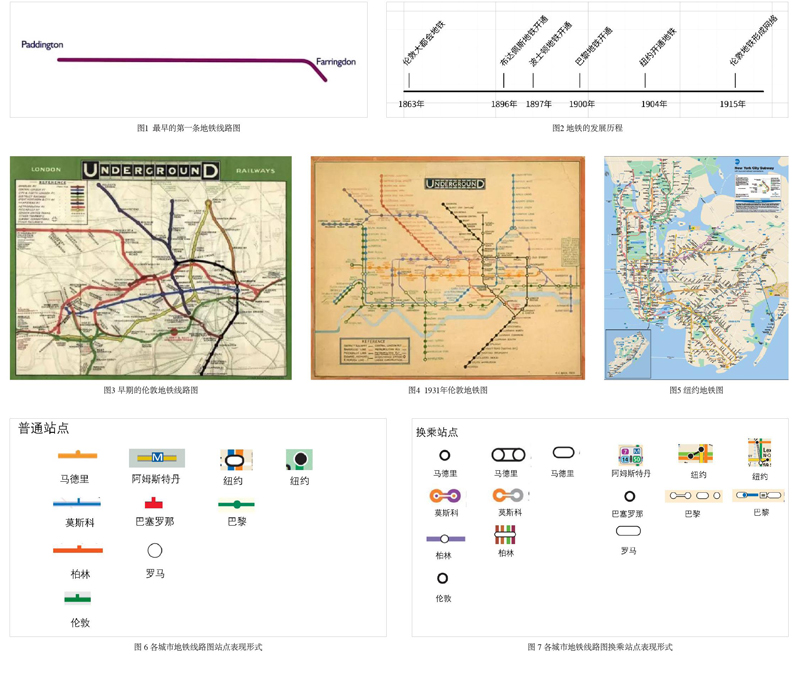Image resolution: width=800 pixels, height=673 pixels.
Task: Select the caption 图1 最早的第一条地铁线路图
Action: coord(189,128)
